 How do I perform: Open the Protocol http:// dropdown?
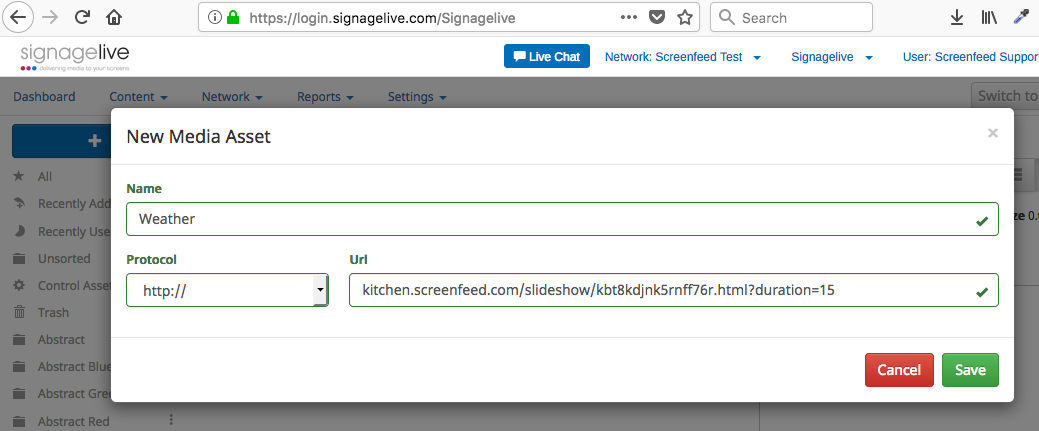(x=227, y=290)
